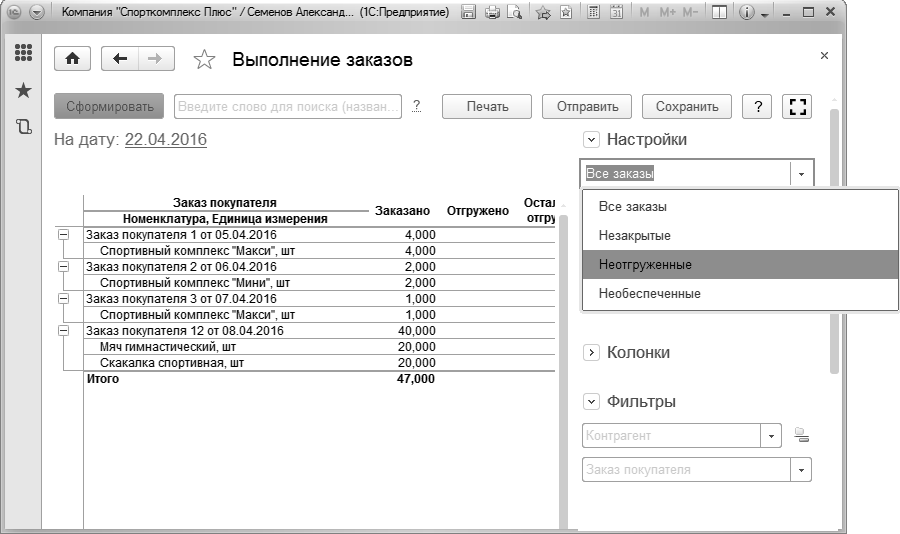The image size is (900, 534).
Task: Click the search word input field
Action: coord(287,107)
